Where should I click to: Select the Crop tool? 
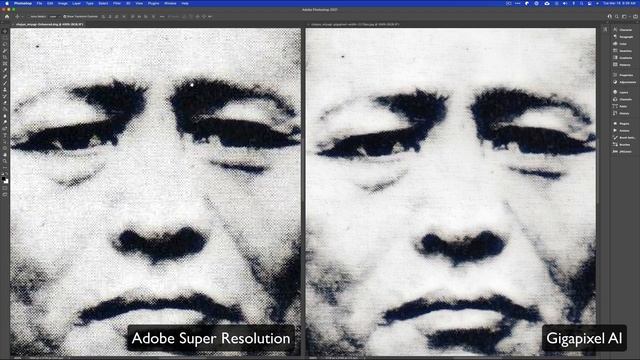coord(5,57)
